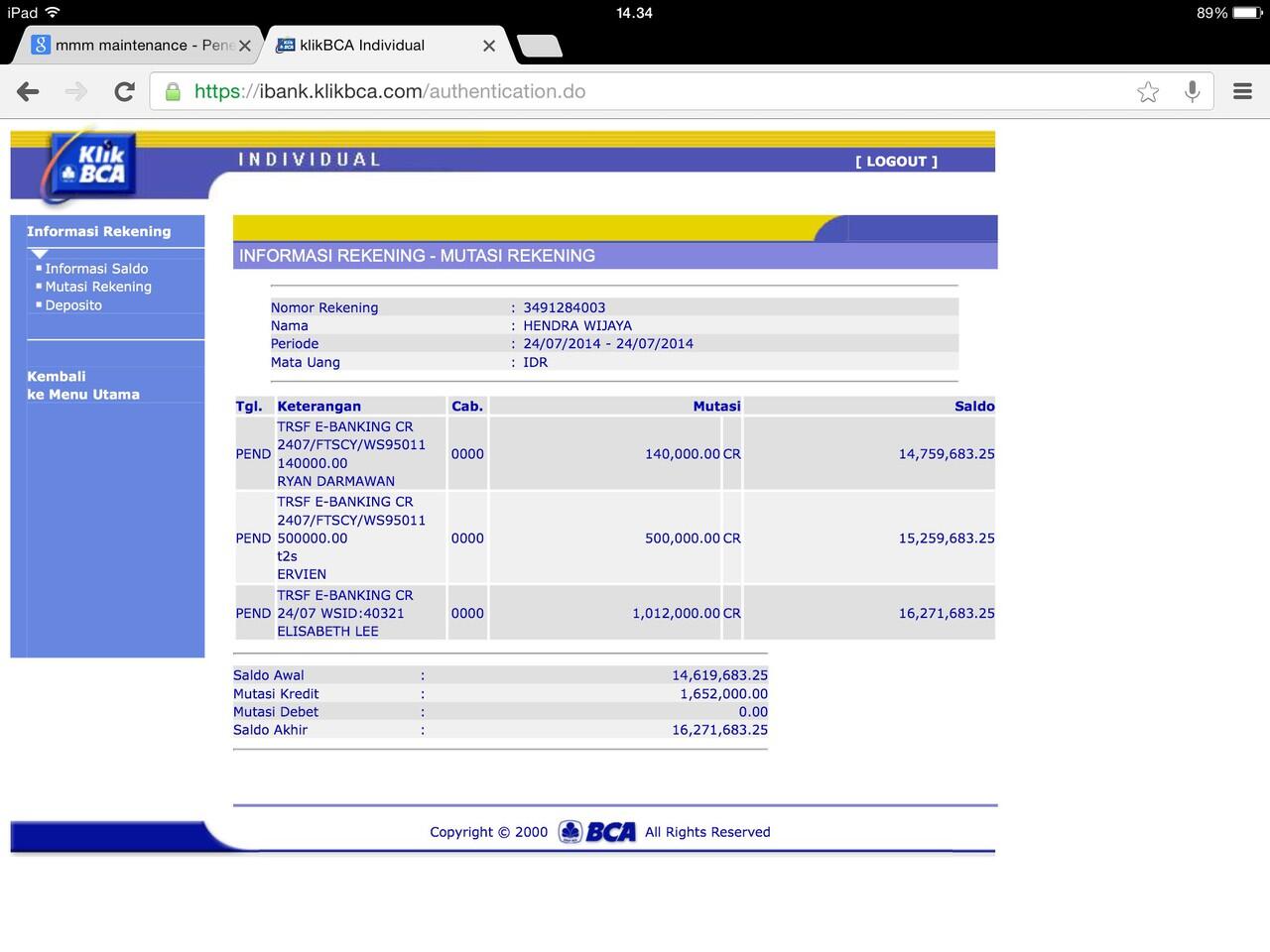The width and height of the screenshot is (1270, 952).
Task: Tap the 14.34 clock in status bar
Action: pos(634,13)
